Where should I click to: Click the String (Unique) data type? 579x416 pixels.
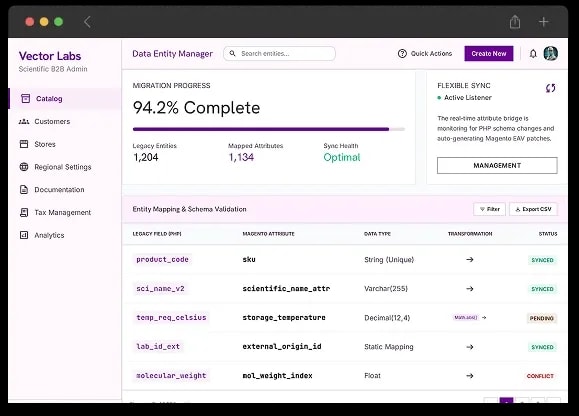(x=389, y=259)
